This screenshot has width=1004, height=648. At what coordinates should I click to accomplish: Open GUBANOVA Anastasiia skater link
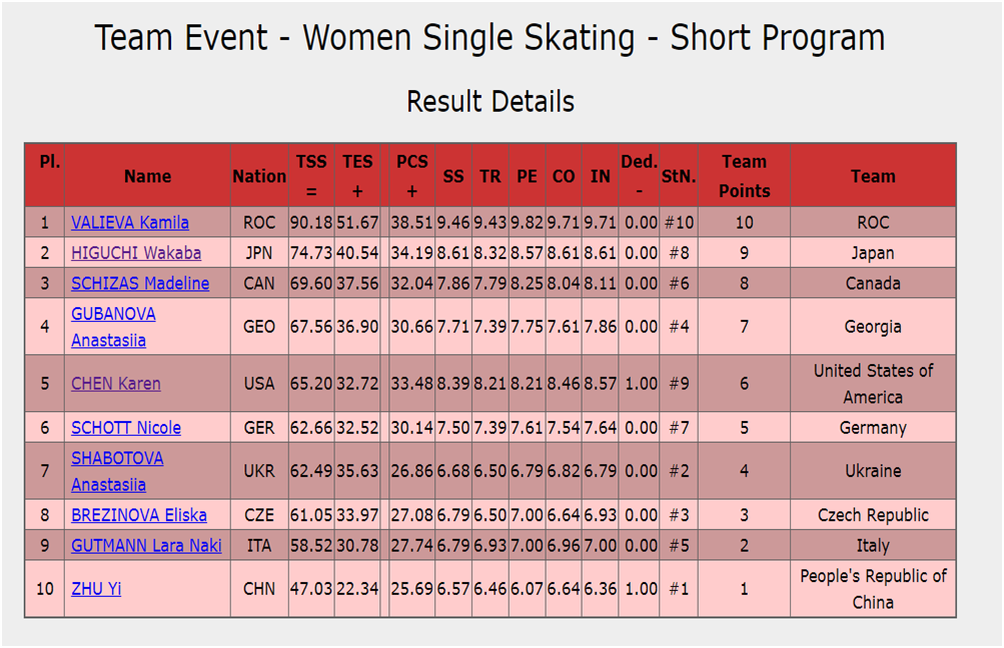click(x=113, y=327)
